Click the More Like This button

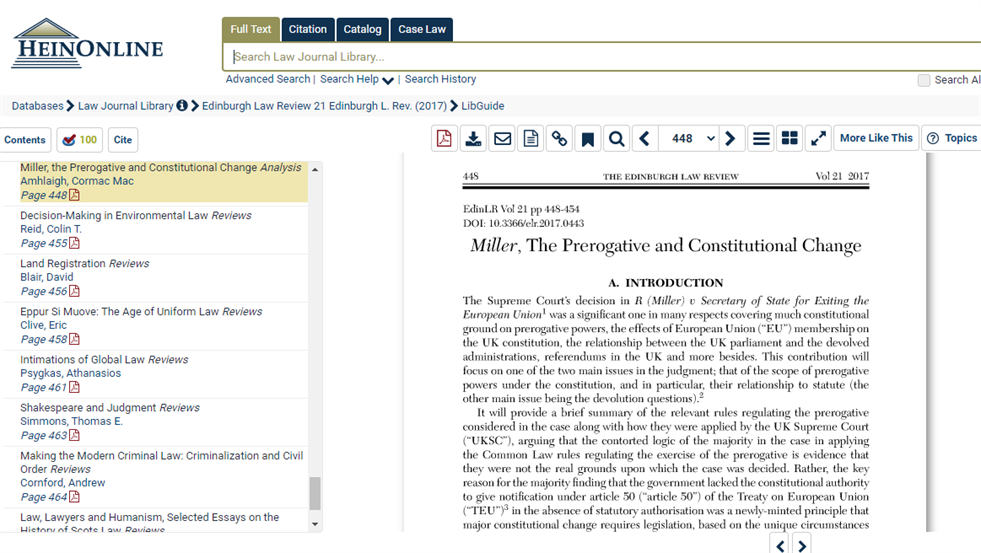click(x=876, y=138)
